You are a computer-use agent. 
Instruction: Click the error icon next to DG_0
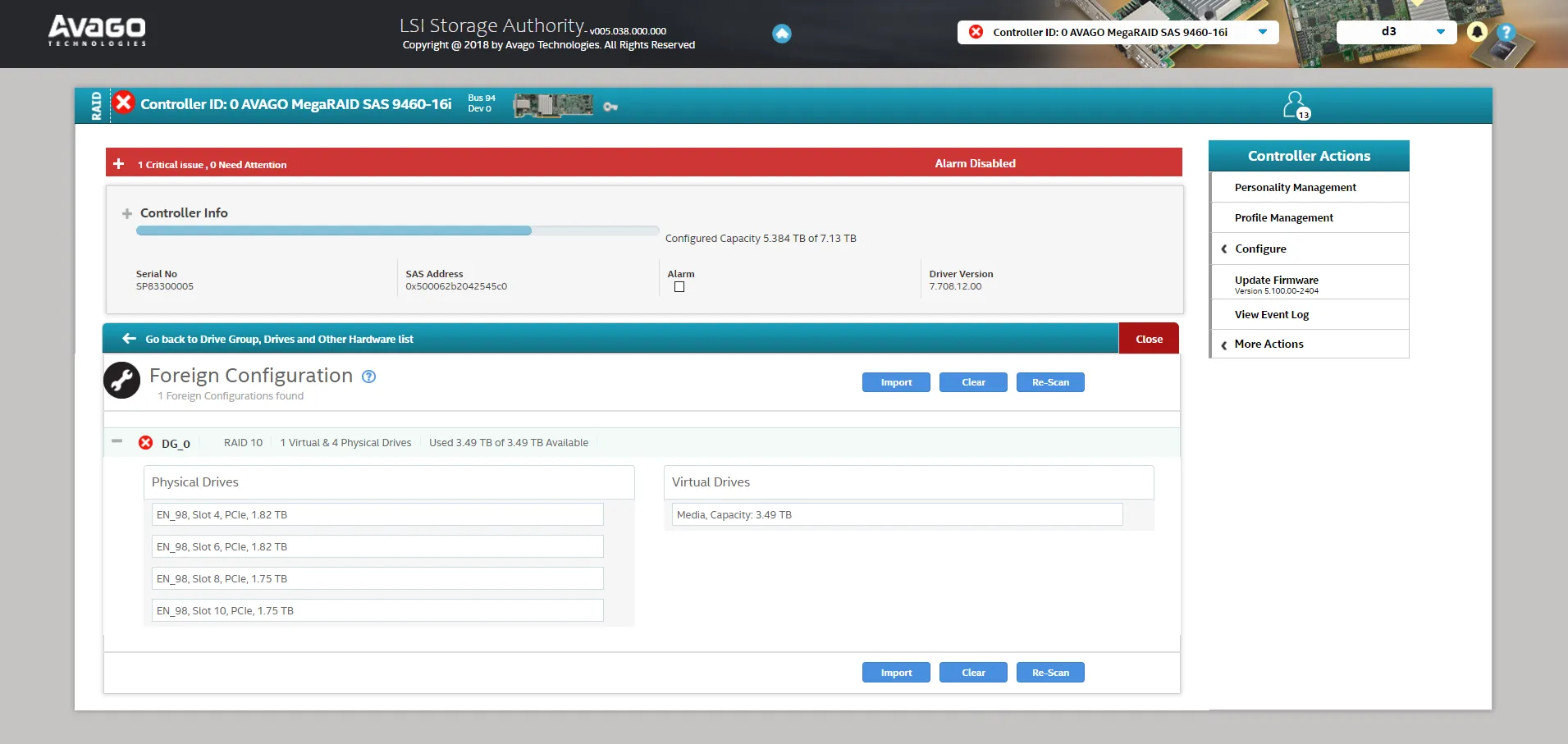point(145,442)
